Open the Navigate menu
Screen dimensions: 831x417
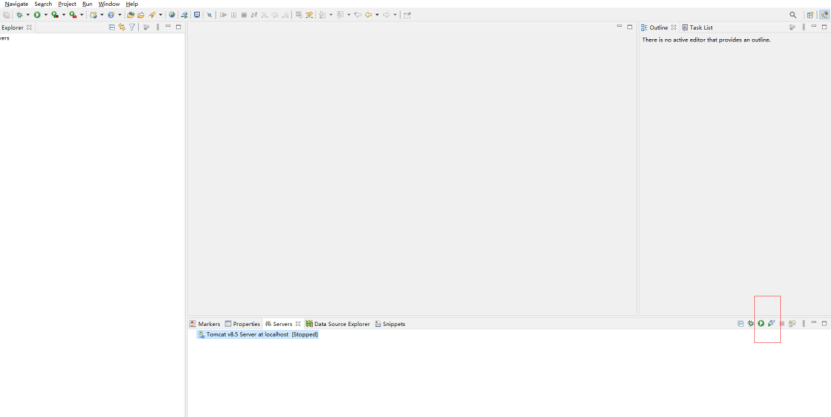tap(16, 4)
